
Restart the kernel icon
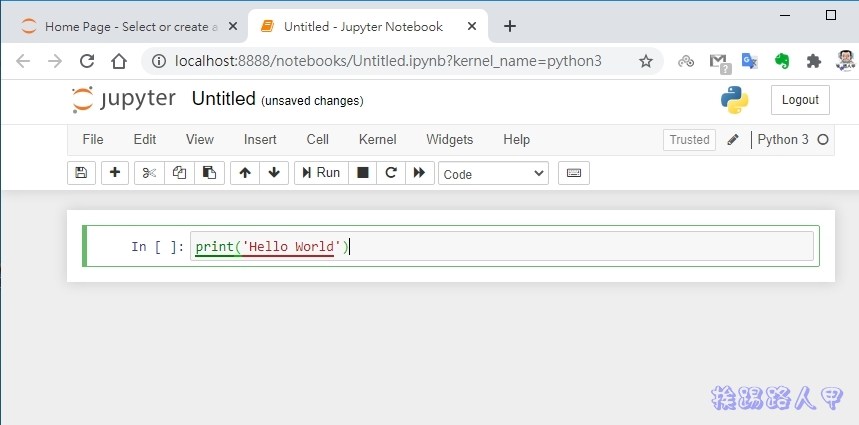pyautogui.click(x=391, y=173)
